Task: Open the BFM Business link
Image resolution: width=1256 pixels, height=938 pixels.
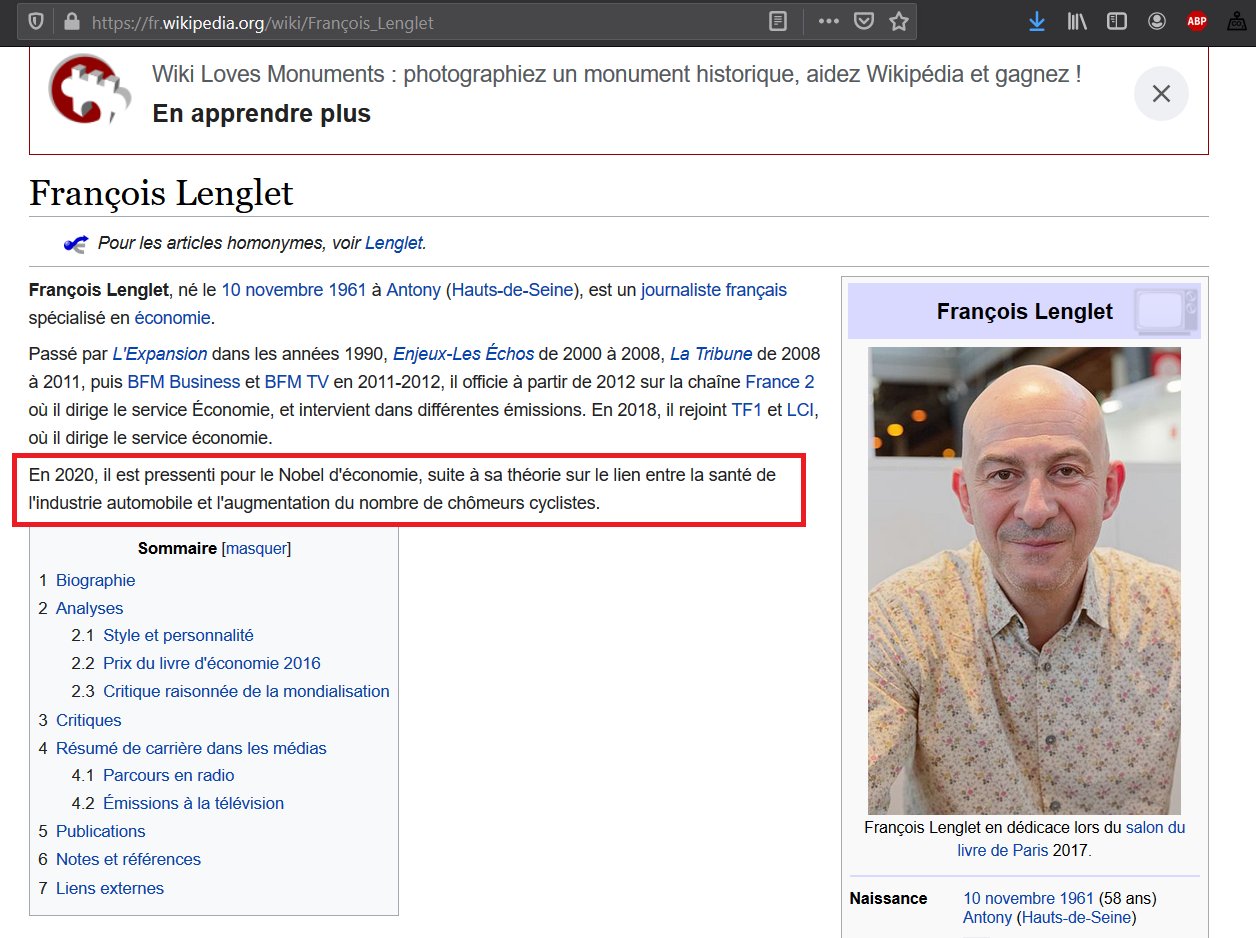Action: coord(184,382)
